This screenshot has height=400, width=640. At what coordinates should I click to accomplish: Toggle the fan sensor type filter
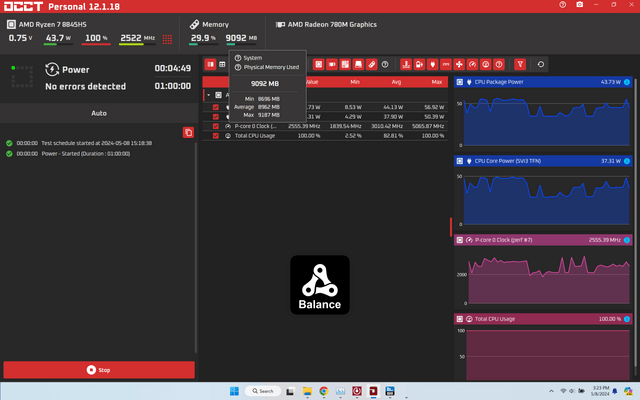point(459,64)
